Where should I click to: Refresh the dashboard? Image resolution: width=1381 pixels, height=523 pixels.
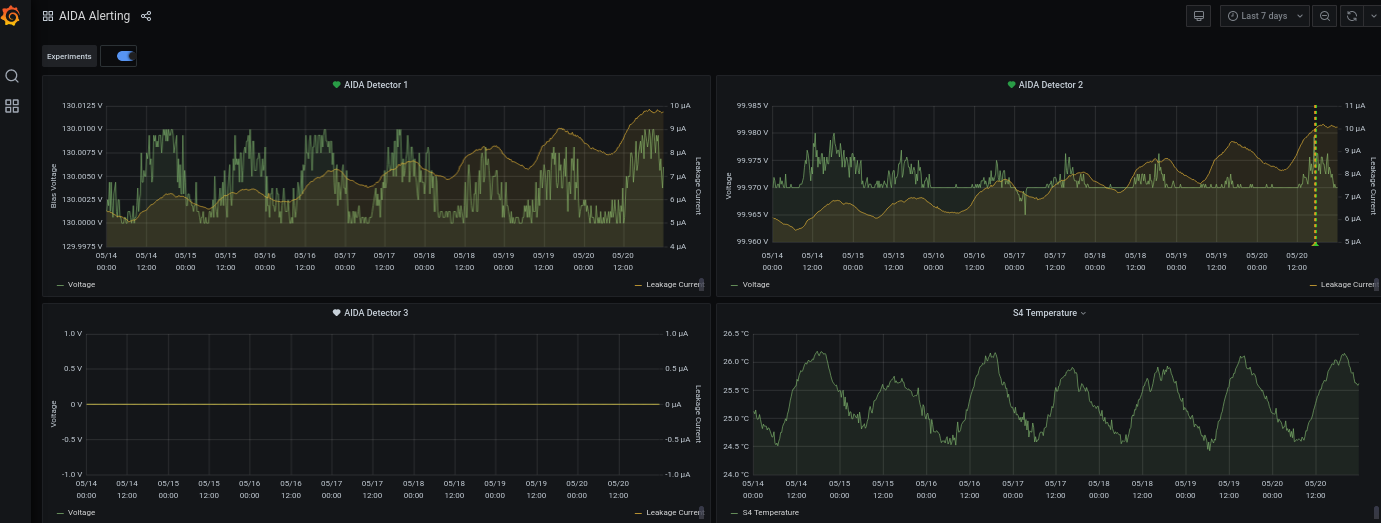coord(1352,16)
